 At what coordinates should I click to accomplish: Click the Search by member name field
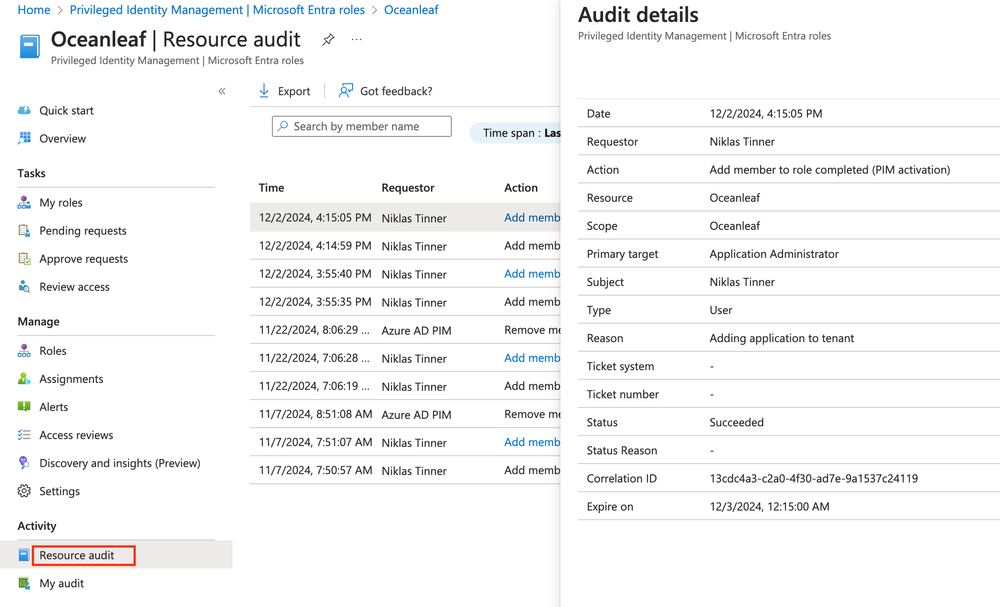[361, 126]
